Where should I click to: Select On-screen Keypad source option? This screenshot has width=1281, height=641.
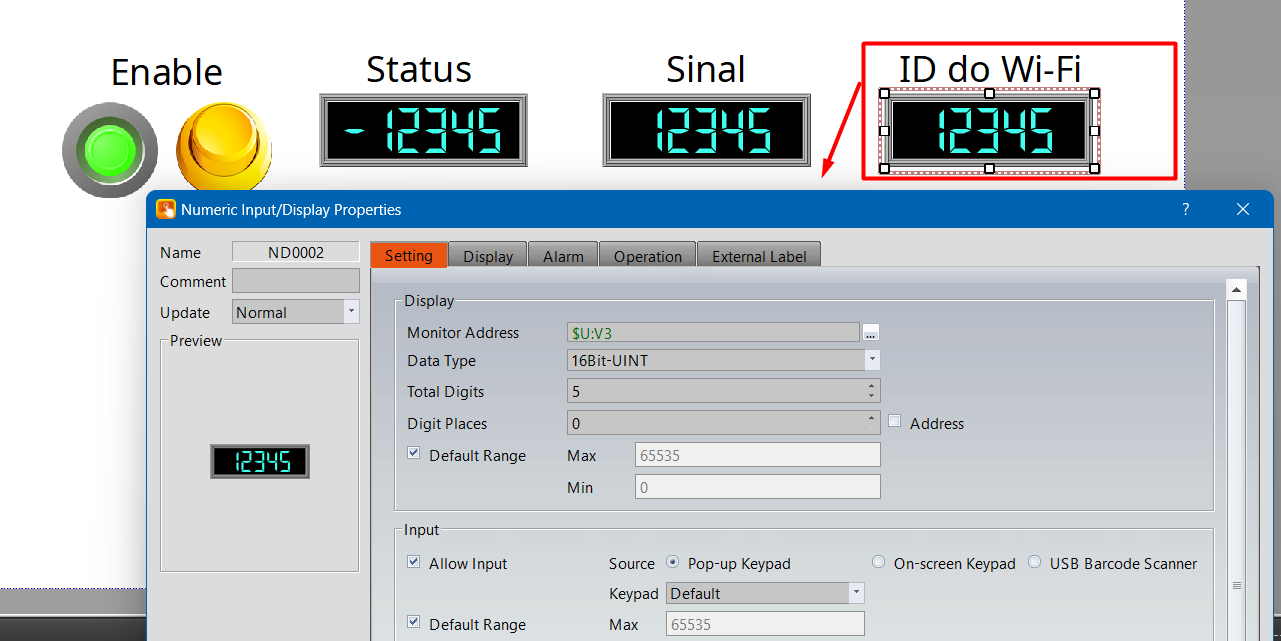(x=878, y=563)
